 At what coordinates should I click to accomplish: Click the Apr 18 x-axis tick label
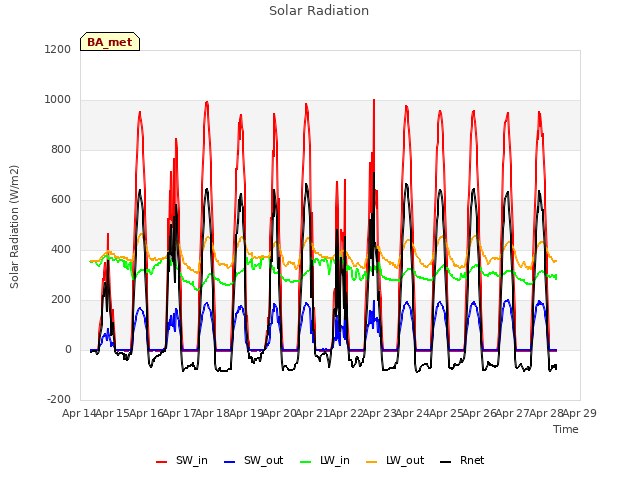(213, 413)
